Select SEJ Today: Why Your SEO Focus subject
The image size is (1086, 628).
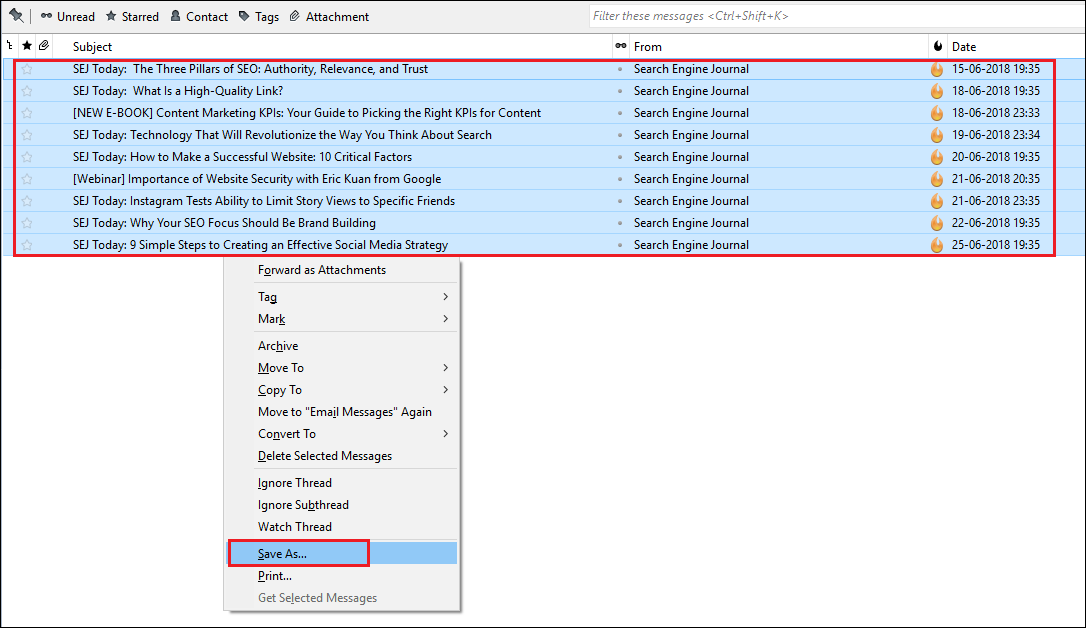(x=224, y=223)
